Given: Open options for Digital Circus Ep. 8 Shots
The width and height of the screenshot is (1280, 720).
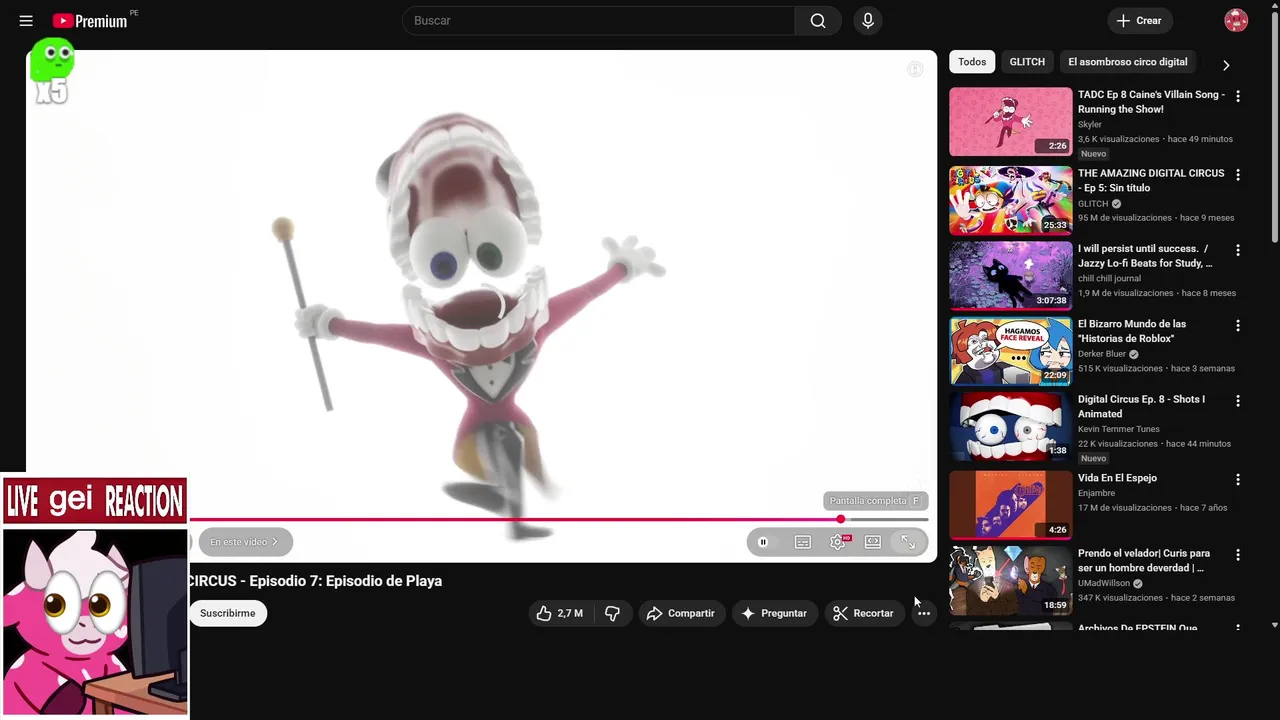Looking at the screenshot, I should coord(1238,401).
